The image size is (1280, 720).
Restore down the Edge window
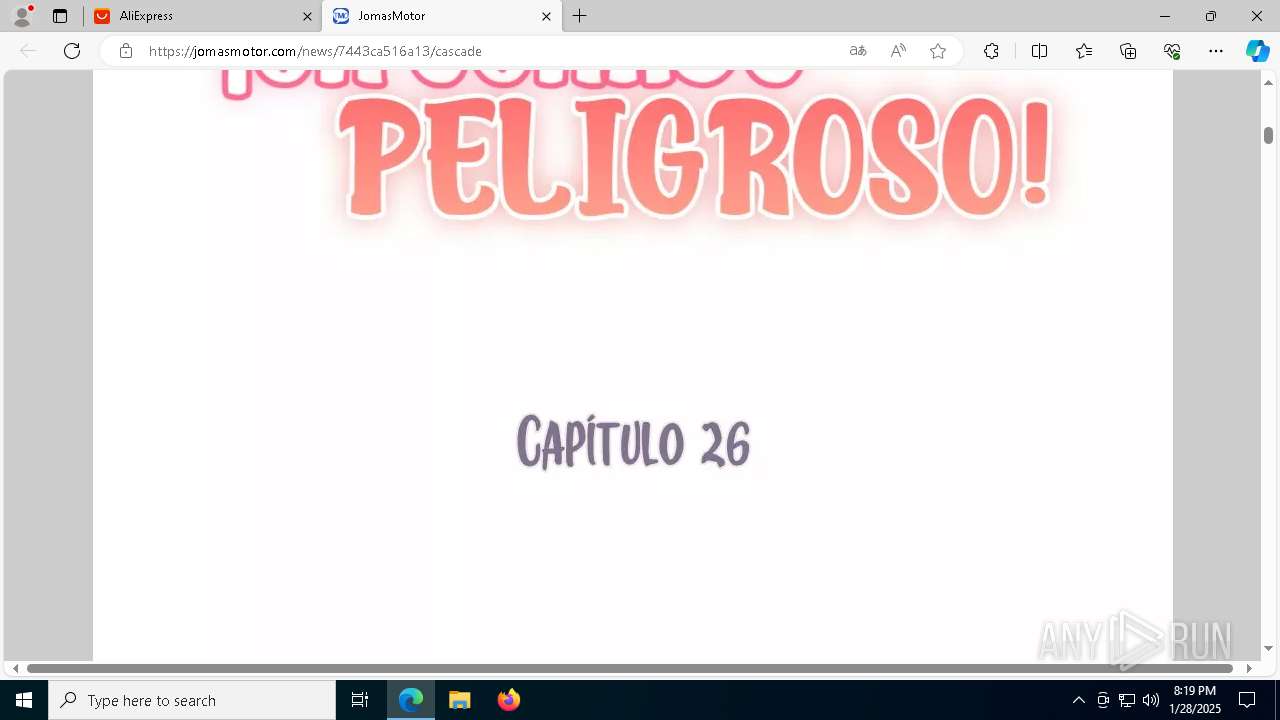coord(1211,16)
